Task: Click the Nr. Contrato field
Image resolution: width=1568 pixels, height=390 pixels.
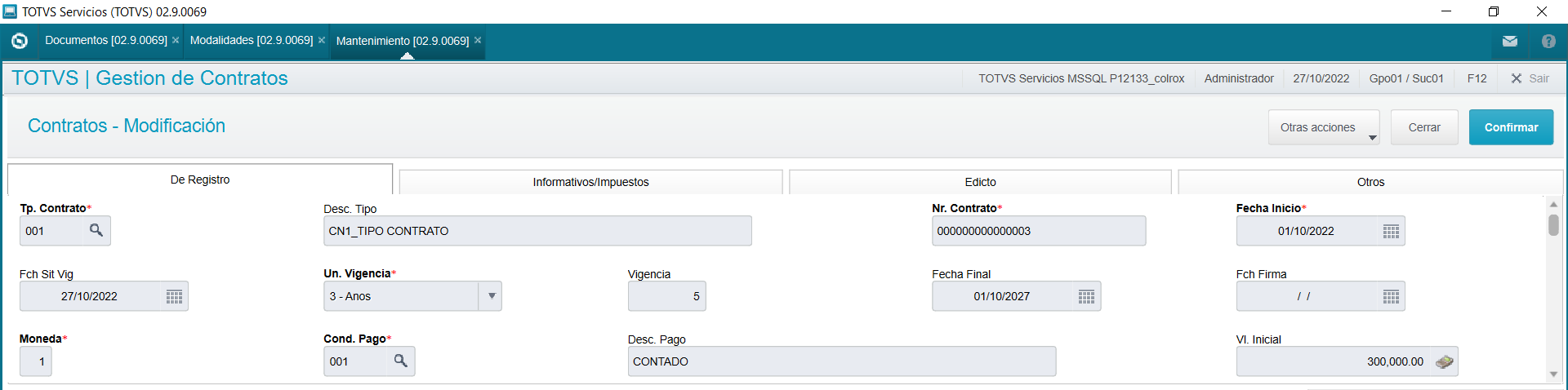Action: click(x=1039, y=231)
